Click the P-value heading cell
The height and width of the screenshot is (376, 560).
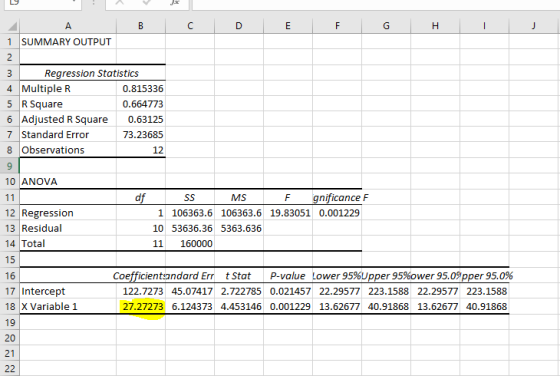pyautogui.click(x=288, y=276)
